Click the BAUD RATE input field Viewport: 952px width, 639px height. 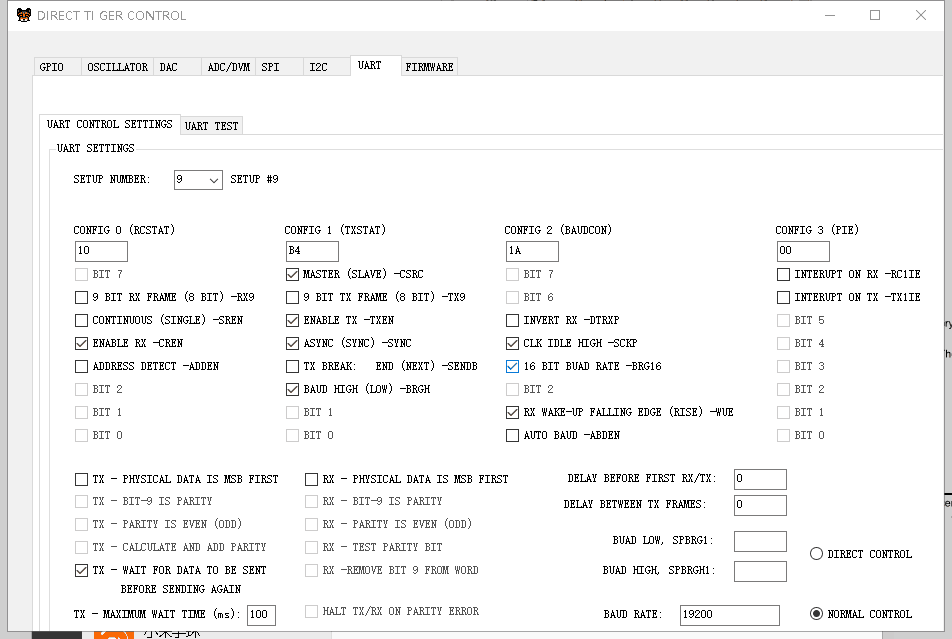[x=730, y=615]
